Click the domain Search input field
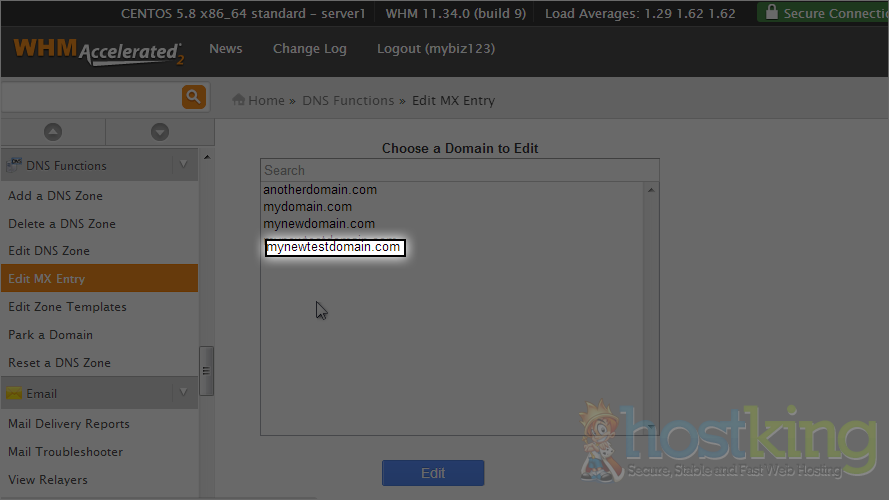The height and width of the screenshot is (500, 889). (x=459, y=170)
